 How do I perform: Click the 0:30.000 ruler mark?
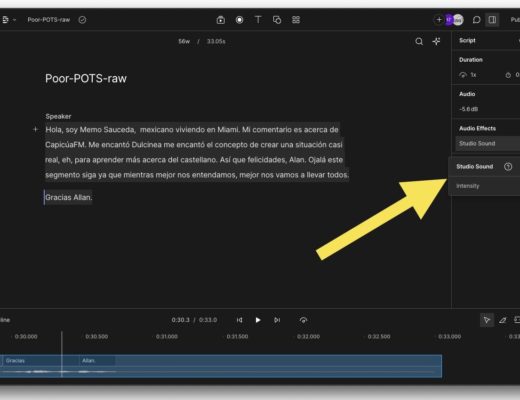coord(26,337)
